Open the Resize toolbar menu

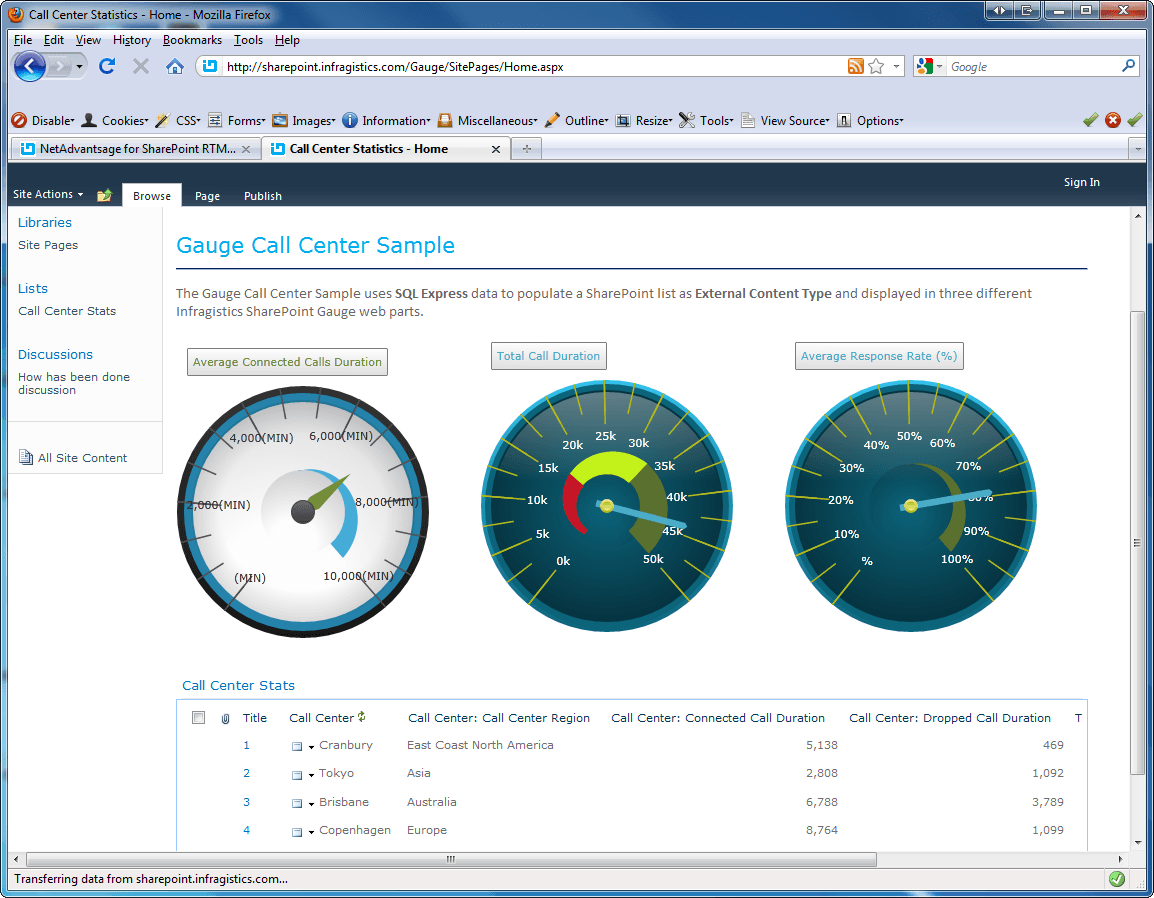[x=644, y=121]
